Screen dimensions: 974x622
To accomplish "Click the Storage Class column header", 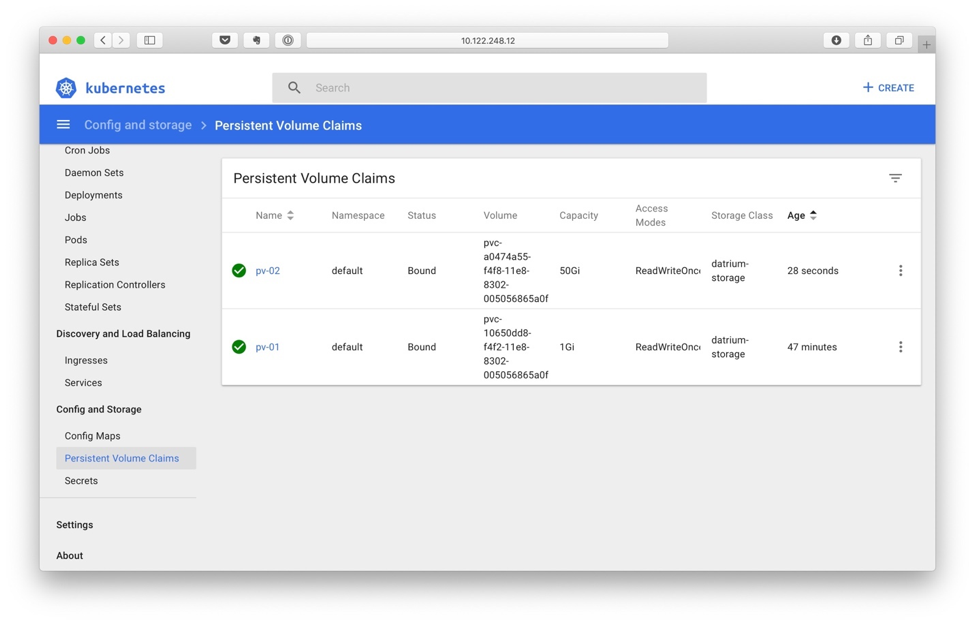I will tap(742, 216).
